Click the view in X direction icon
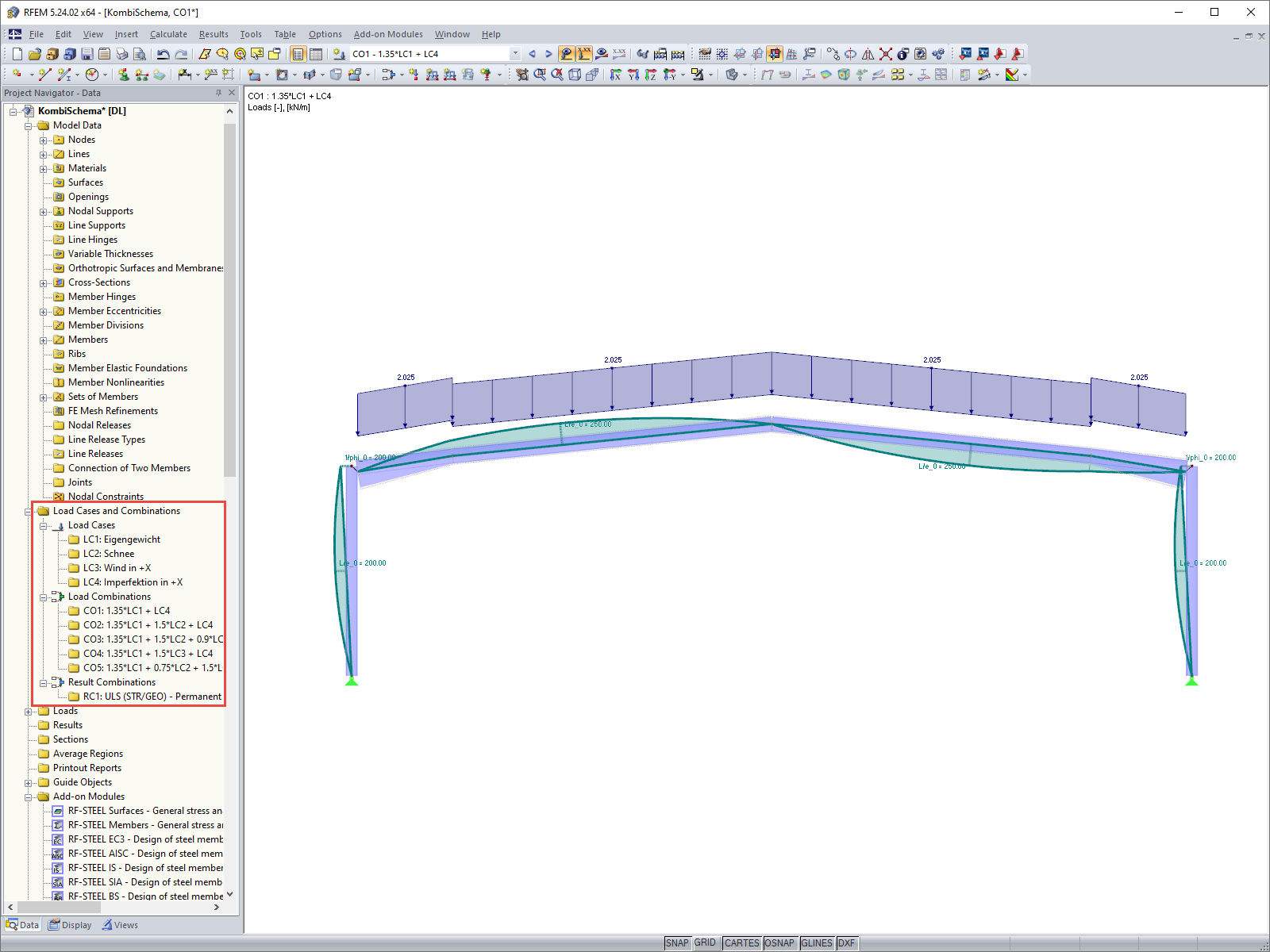 [x=616, y=75]
